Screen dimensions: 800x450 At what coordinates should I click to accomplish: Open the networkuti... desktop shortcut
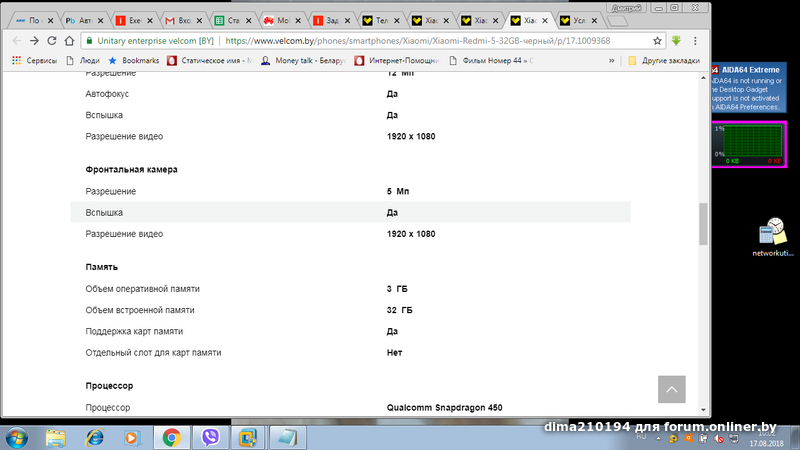772,237
